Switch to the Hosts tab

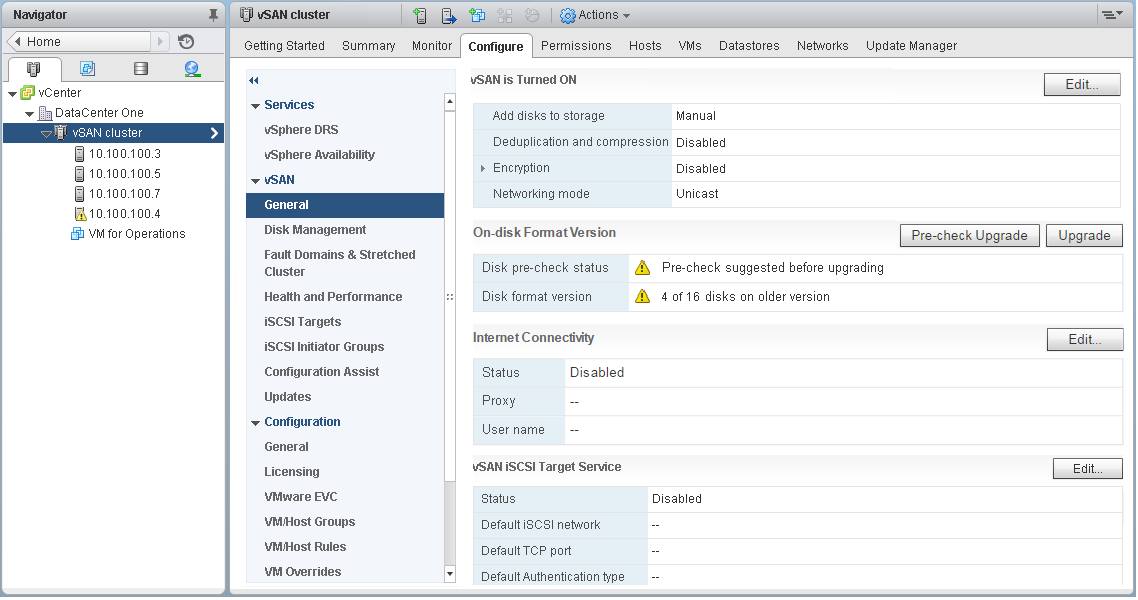point(645,46)
